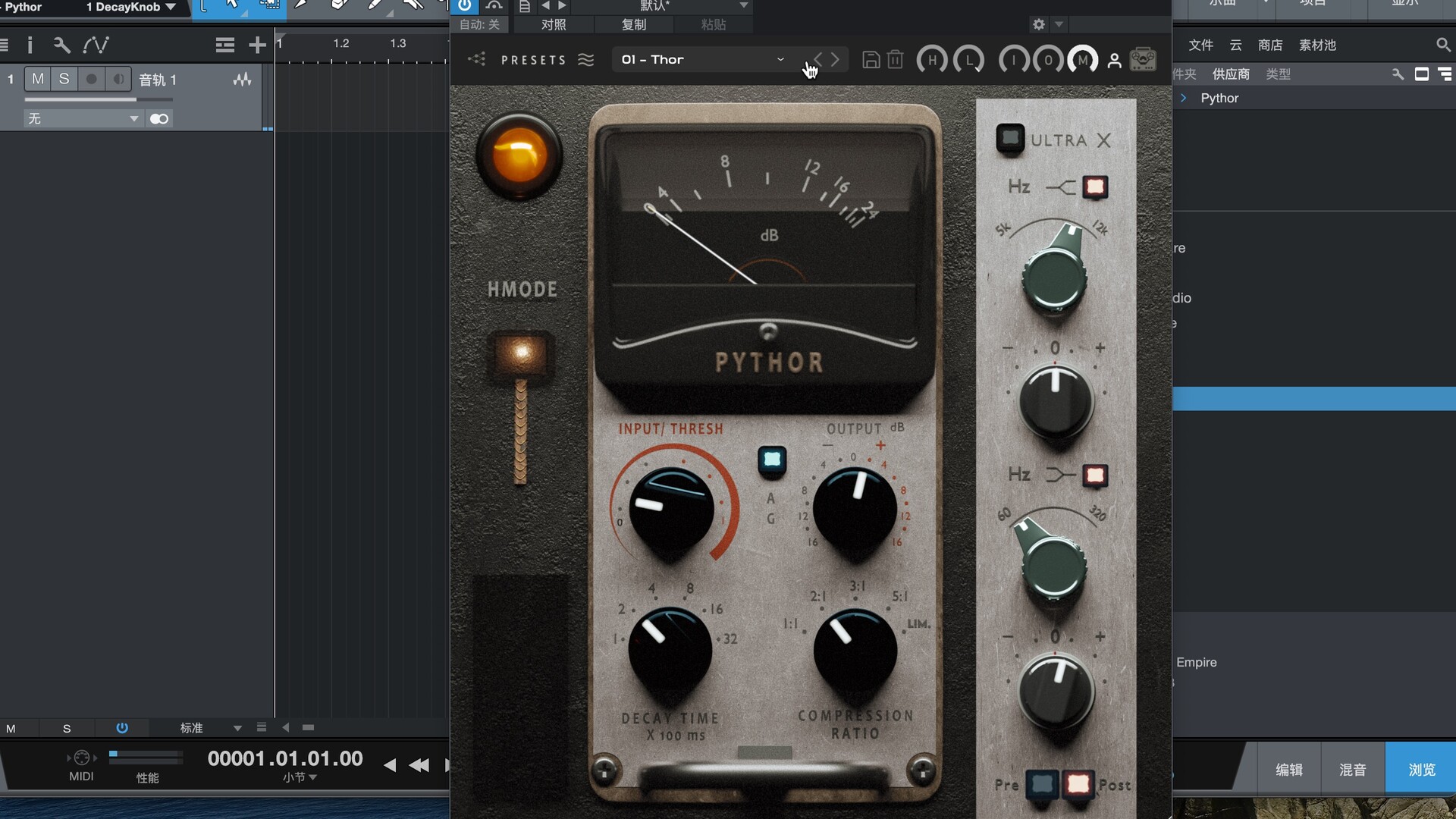
Task: Click the 60-320 green frequency knob
Action: pos(1055,565)
